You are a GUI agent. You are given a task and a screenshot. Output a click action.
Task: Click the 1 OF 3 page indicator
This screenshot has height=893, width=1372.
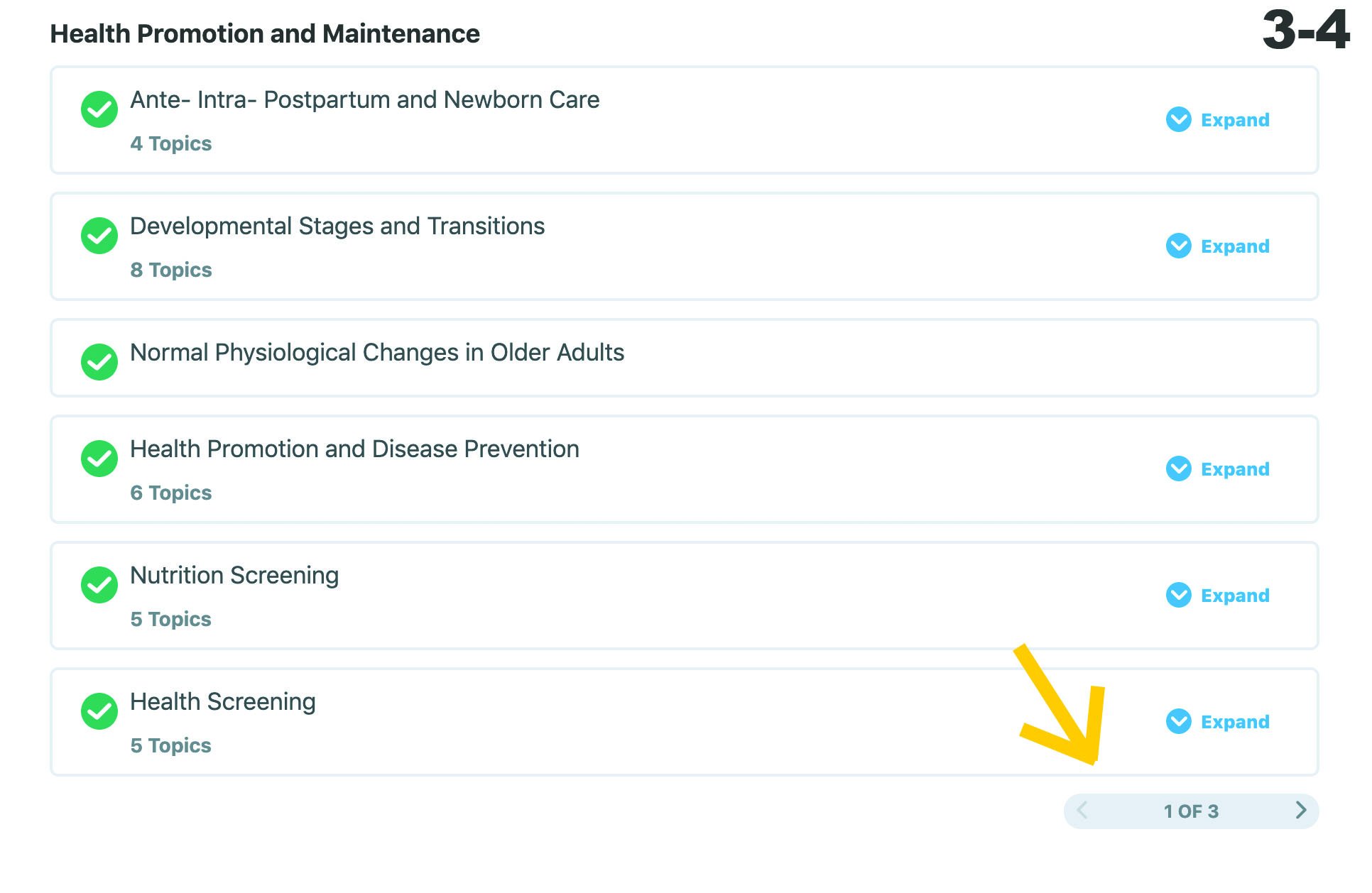[1191, 811]
